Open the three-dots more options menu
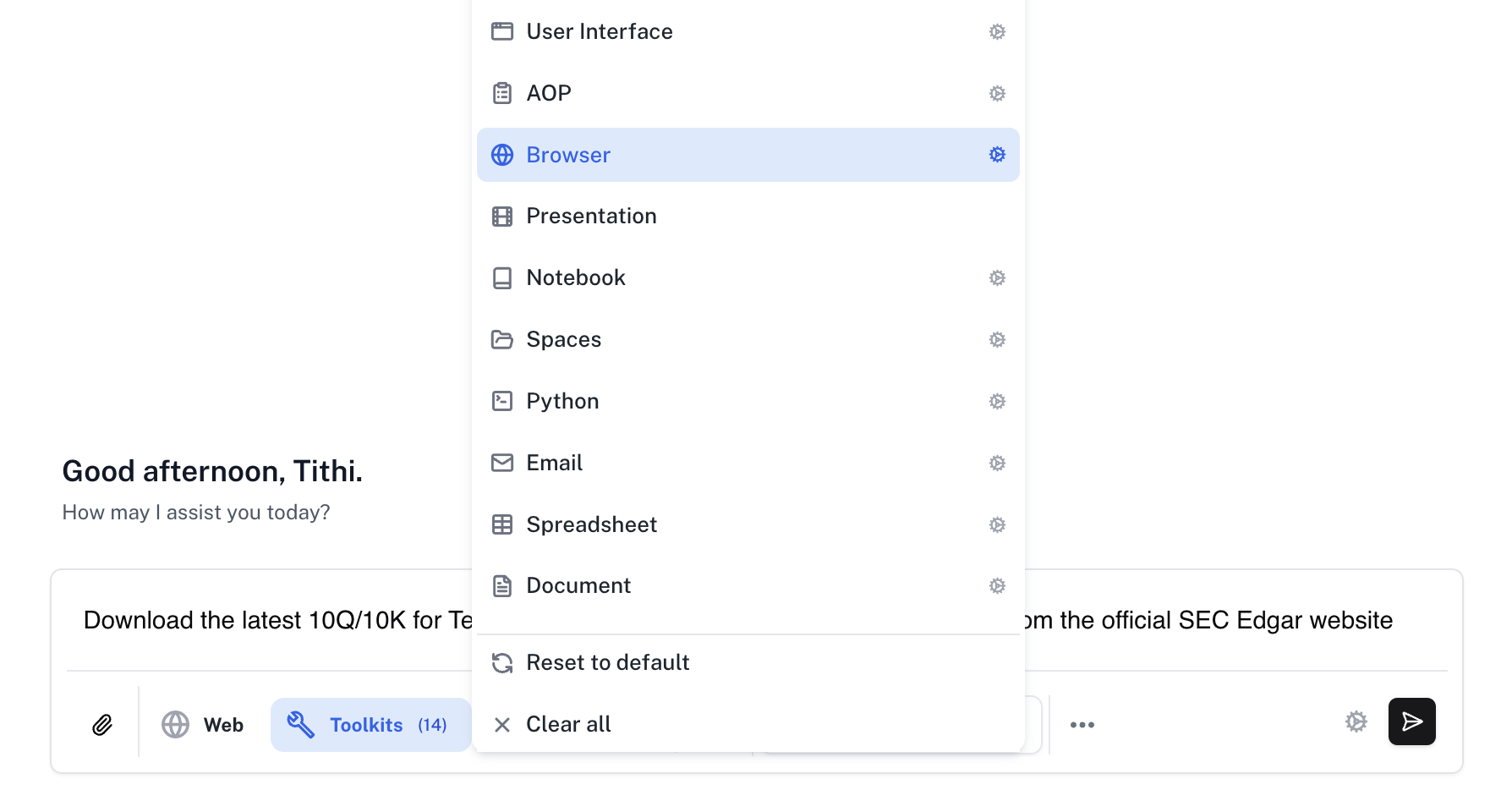The height and width of the screenshot is (812, 1512). 1082,725
